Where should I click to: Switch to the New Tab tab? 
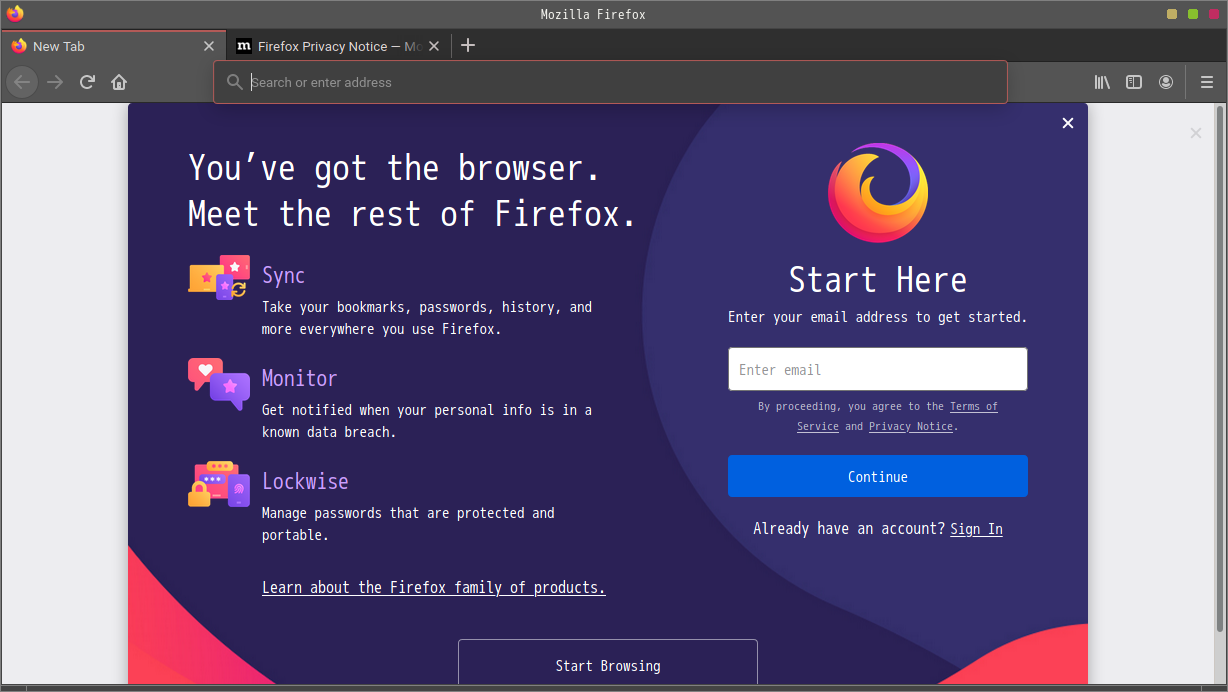[x=113, y=46]
